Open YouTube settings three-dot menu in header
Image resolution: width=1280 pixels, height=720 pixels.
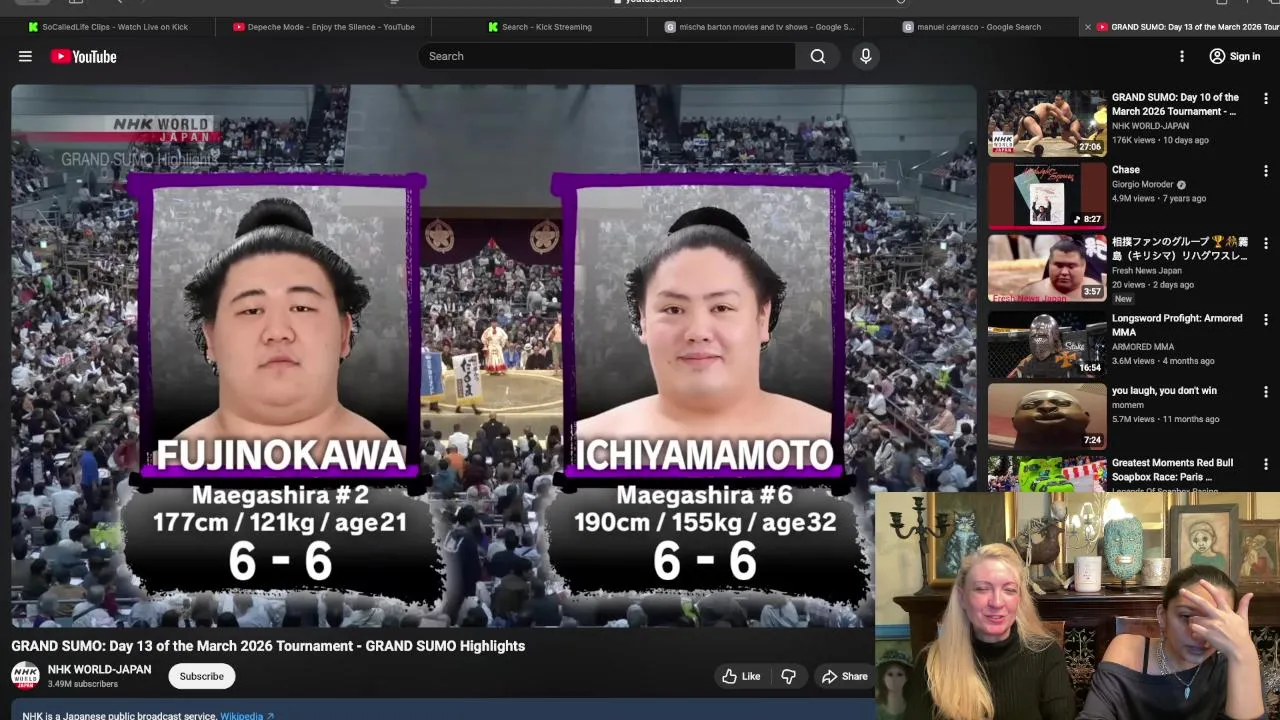click(x=1182, y=56)
